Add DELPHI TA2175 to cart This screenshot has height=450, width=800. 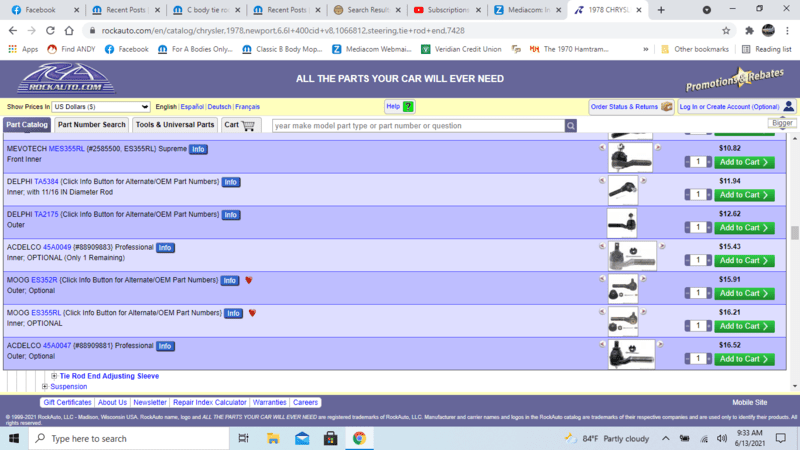click(744, 228)
